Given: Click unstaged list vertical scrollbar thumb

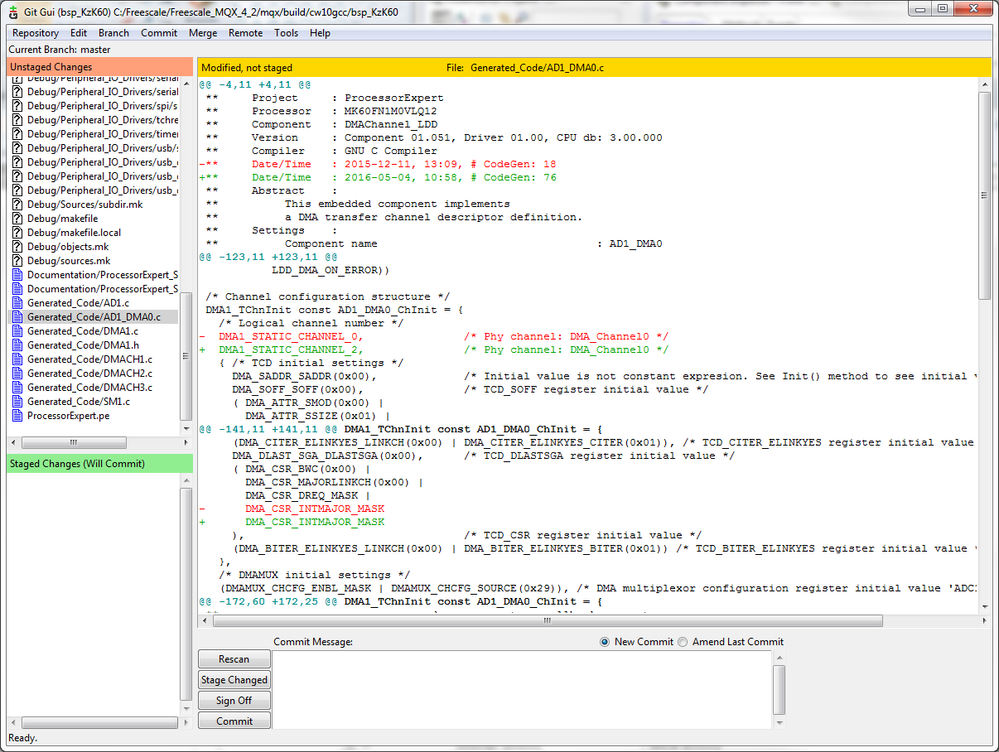Looking at the screenshot, I should coord(186,356).
